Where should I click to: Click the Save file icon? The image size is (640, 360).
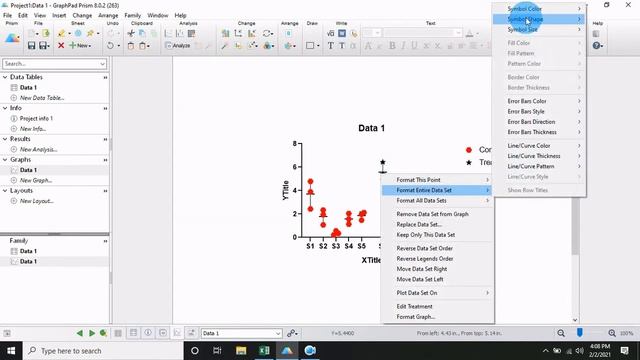pyautogui.click(x=31, y=46)
